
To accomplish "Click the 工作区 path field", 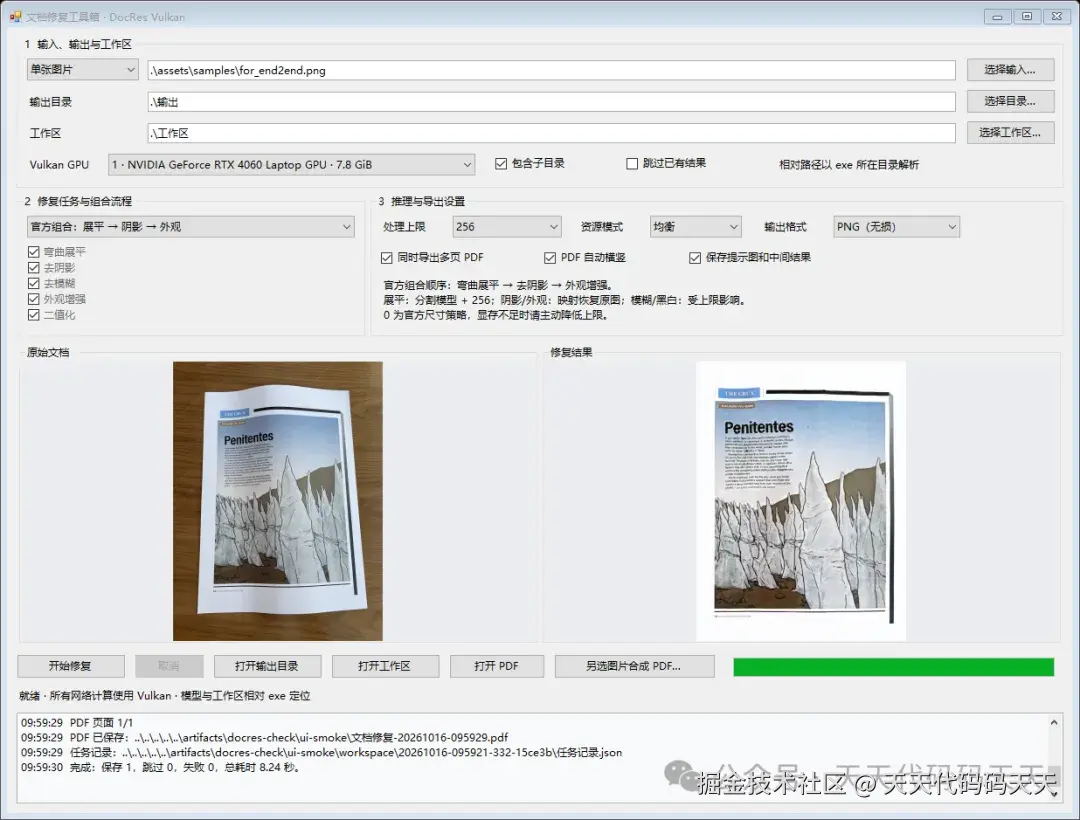I will pyautogui.click(x=551, y=133).
